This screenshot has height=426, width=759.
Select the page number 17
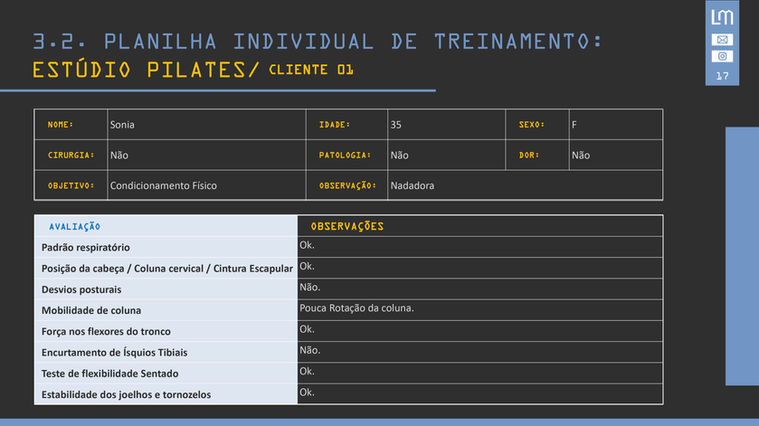click(x=722, y=76)
